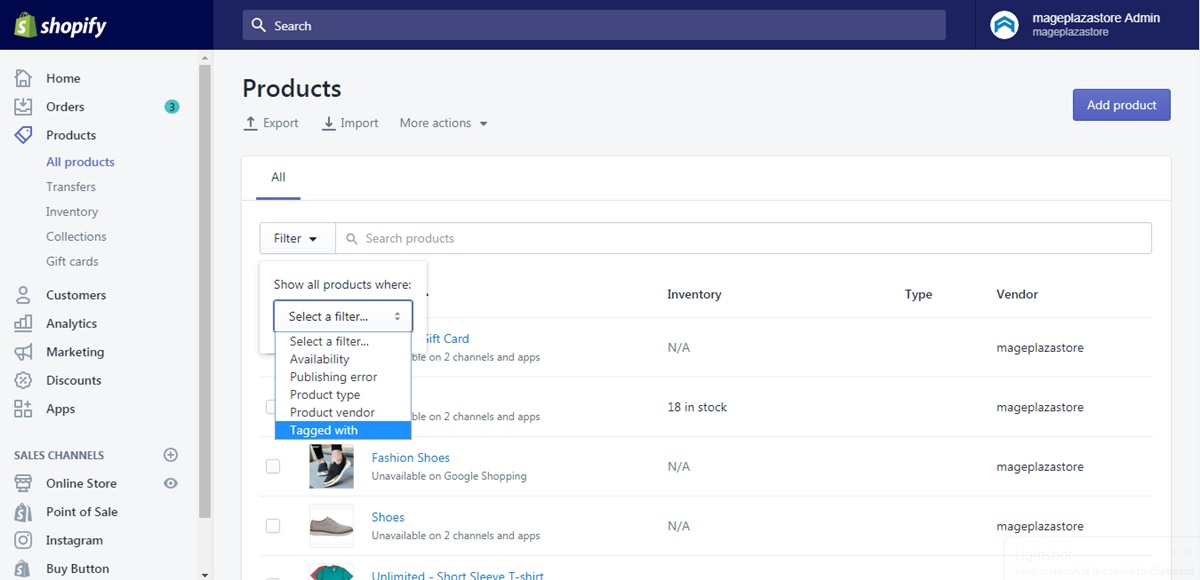1200x580 pixels.
Task: Go to Orders section
Action: 65,107
